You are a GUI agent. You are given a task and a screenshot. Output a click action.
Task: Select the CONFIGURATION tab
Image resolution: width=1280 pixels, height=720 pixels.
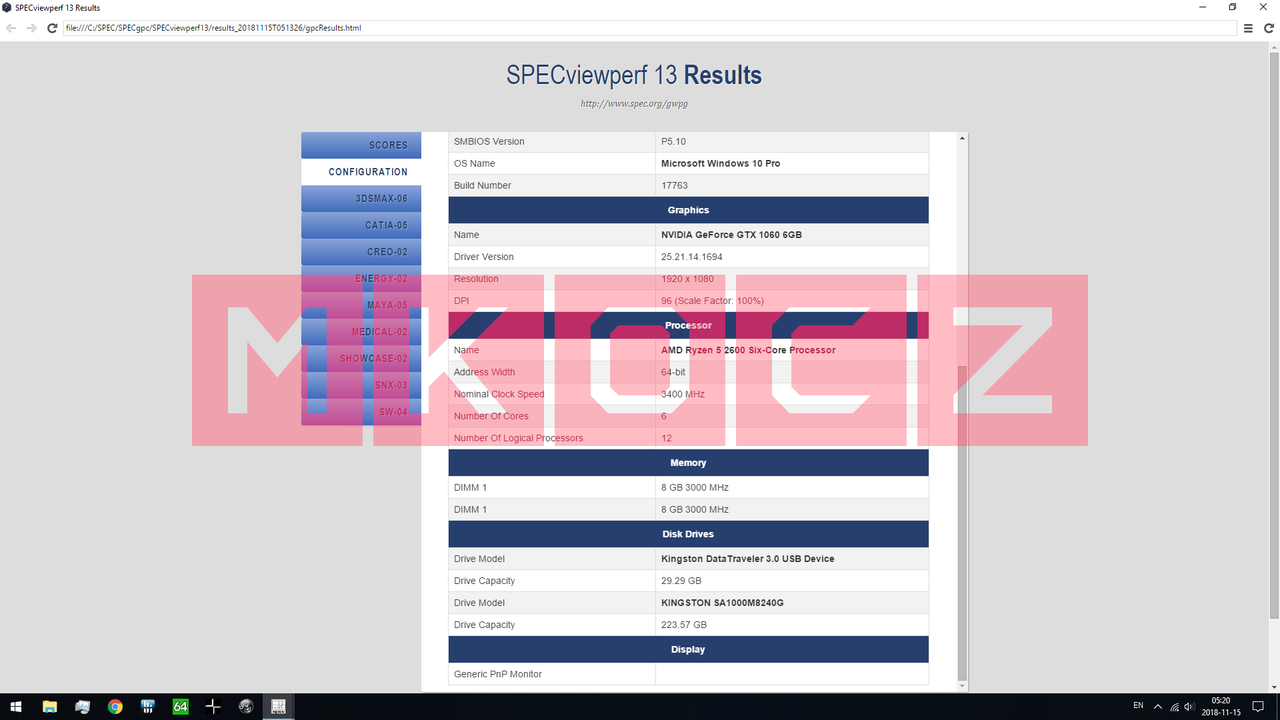point(361,172)
